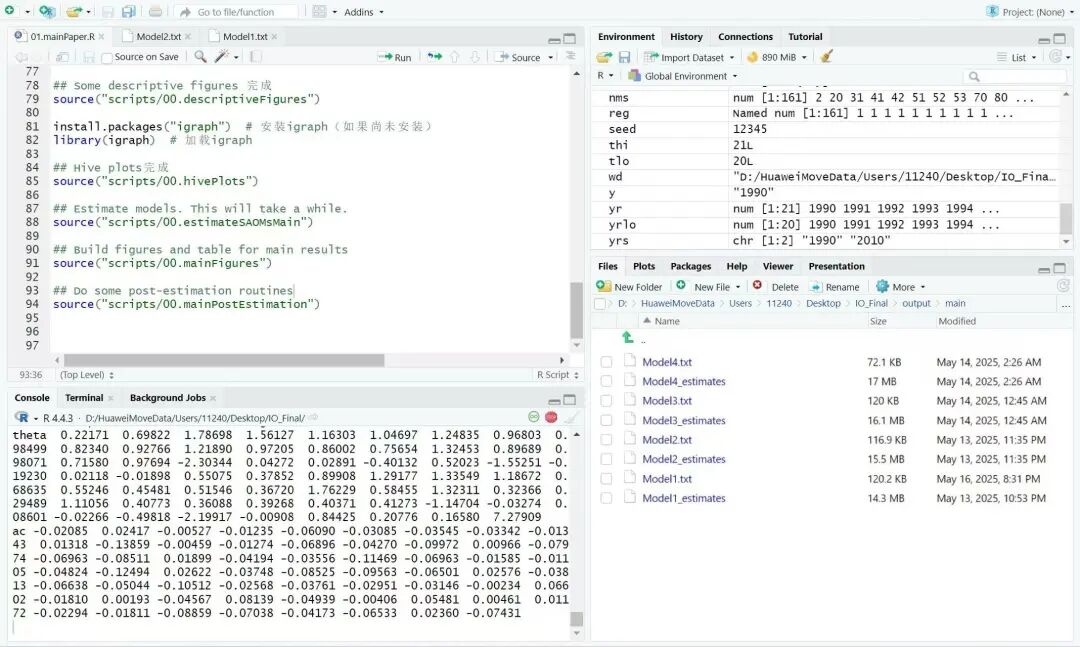Click the Environment search box
The image size is (1080, 647).
tap(1015, 76)
